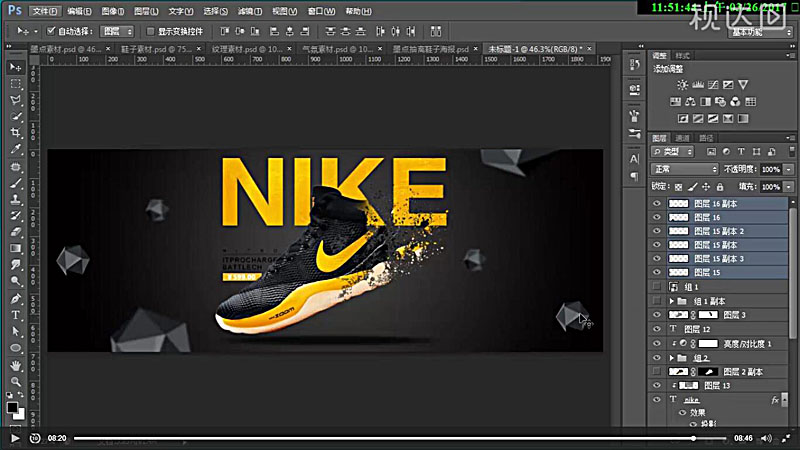Switch to the 样式 (Styles) tab
The width and height of the screenshot is (800, 450).
point(682,56)
